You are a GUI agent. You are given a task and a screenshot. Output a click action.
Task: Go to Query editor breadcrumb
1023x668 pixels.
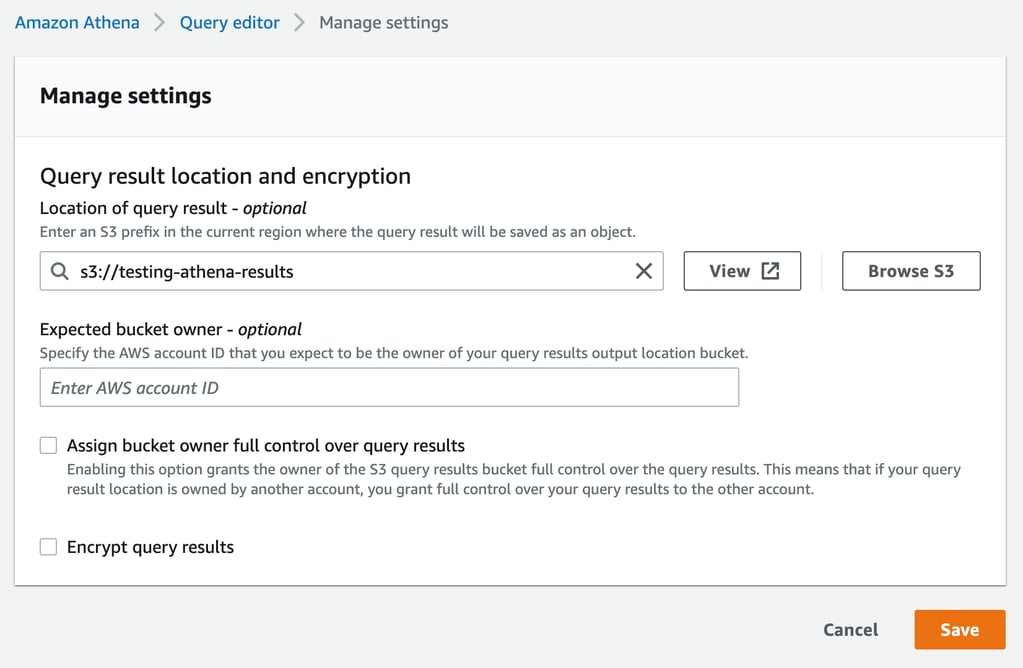[229, 22]
